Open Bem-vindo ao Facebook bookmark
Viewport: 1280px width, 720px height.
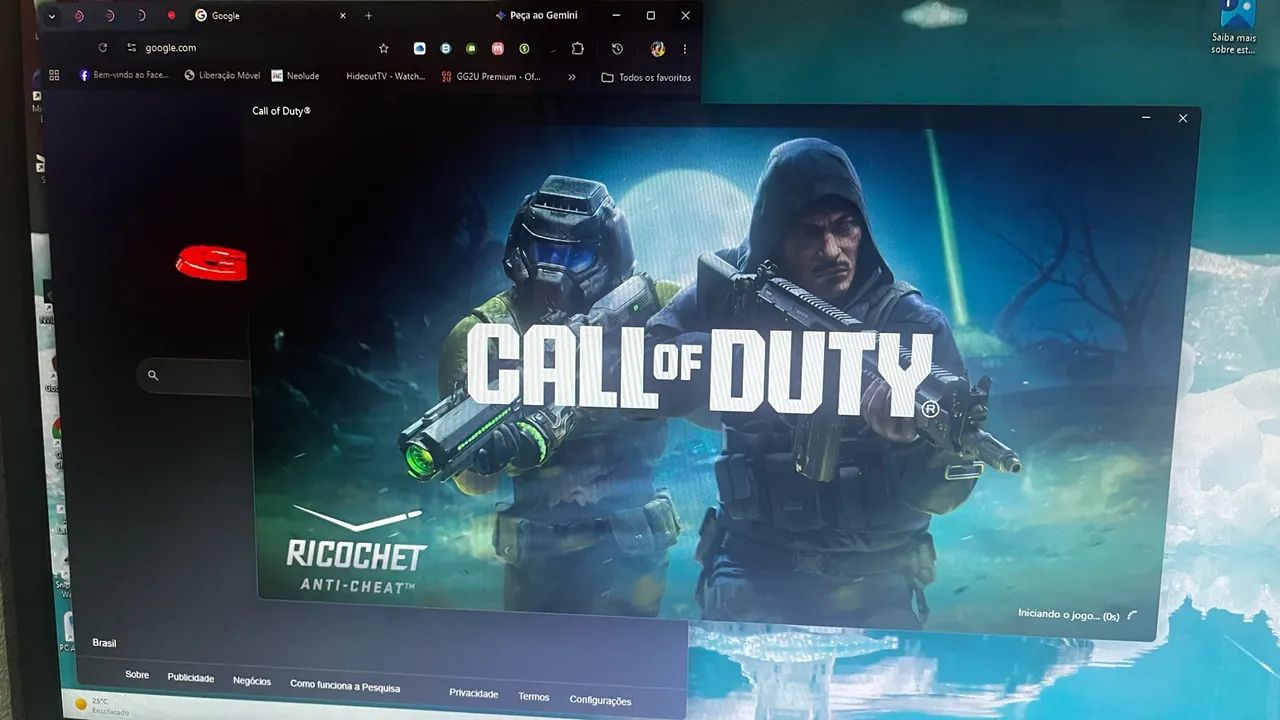124,75
